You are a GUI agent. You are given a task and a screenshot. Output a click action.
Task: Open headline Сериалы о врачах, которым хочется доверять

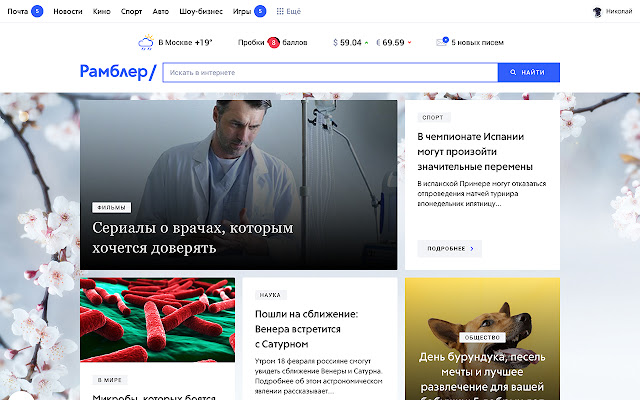(x=193, y=238)
